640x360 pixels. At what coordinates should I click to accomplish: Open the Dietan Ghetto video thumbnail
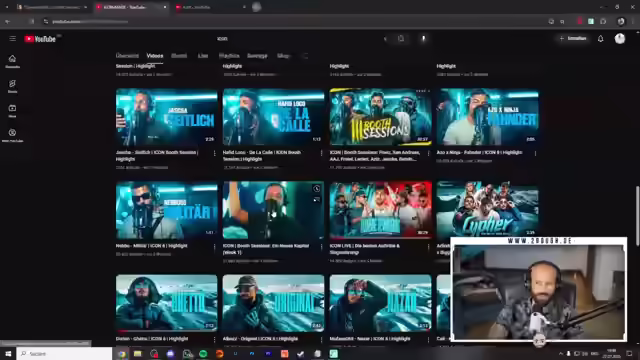pos(167,303)
